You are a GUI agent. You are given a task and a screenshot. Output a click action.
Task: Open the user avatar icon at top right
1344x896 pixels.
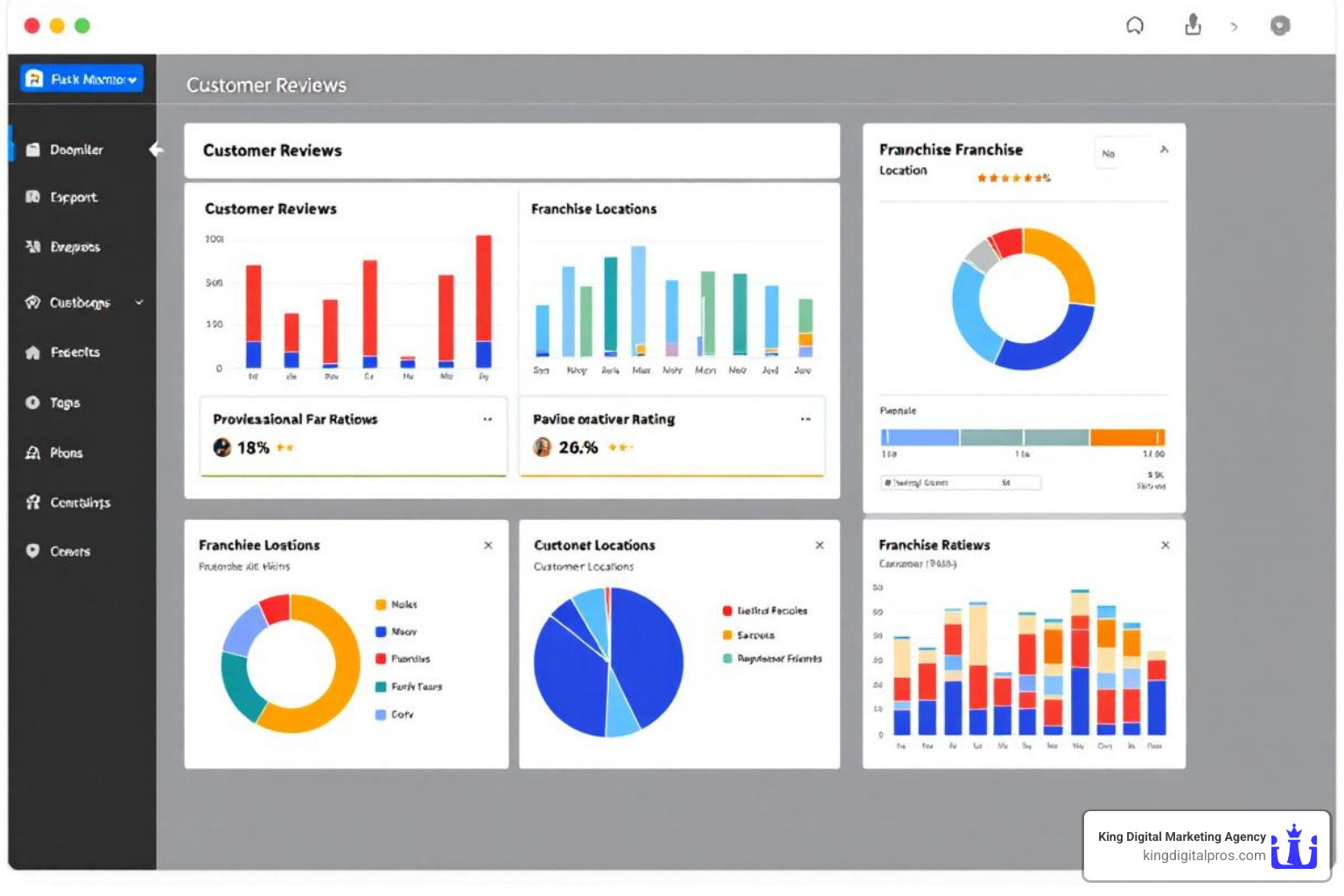[1280, 25]
